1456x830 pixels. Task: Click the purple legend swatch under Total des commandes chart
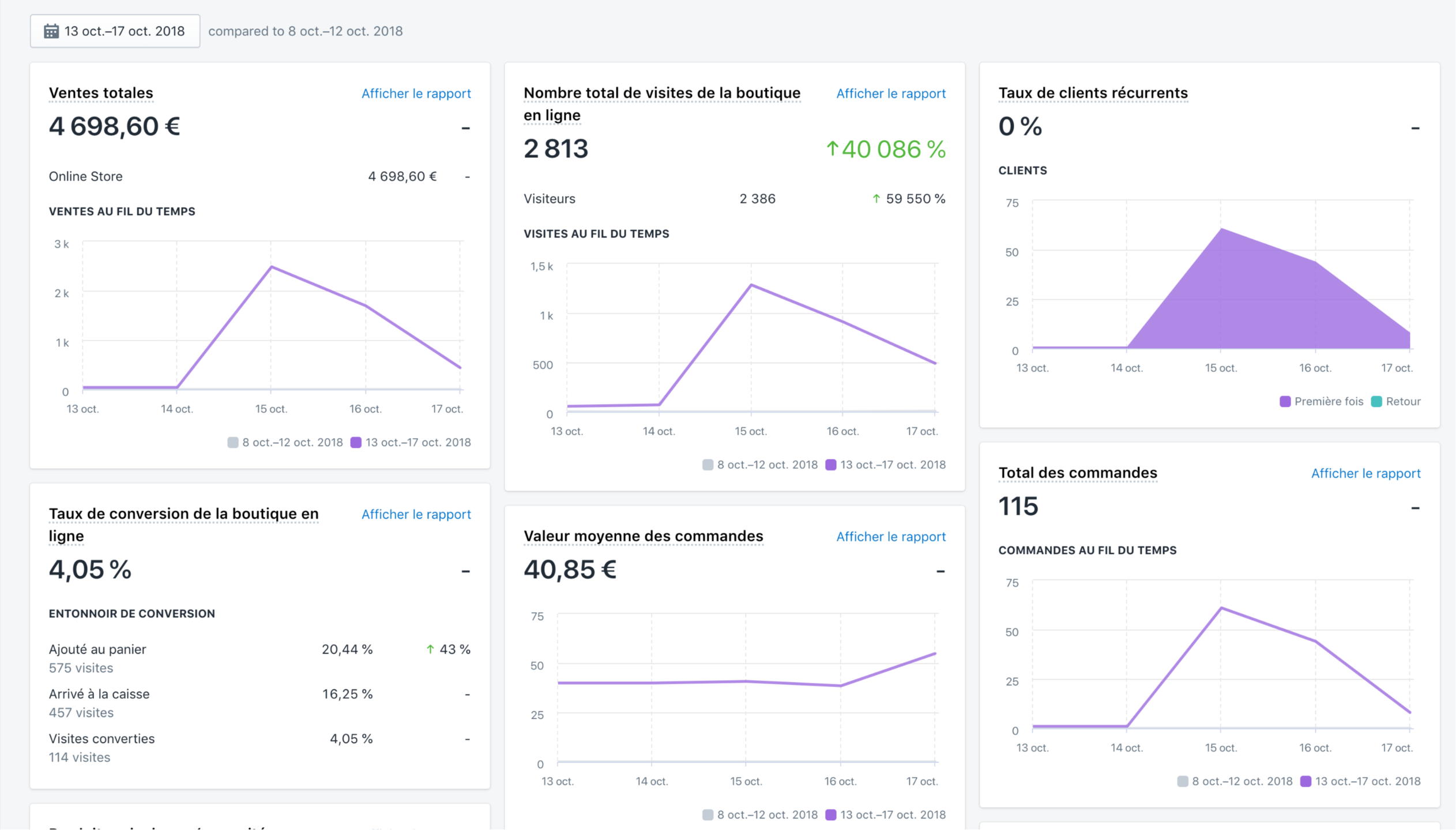1305,782
